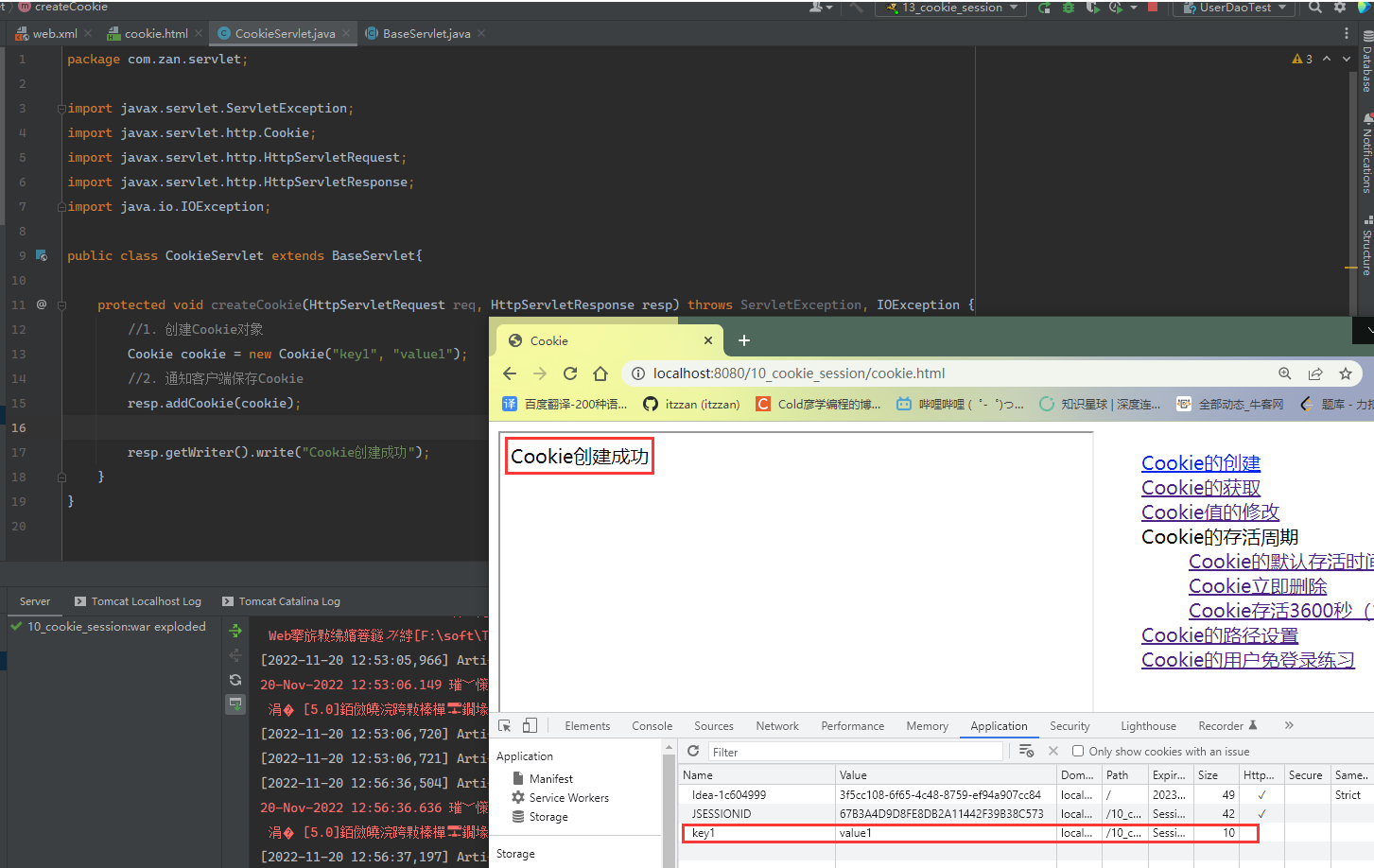Open the DevTools Lighthouse tab
Image resolution: width=1374 pixels, height=868 pixels.
point(1149,726)
